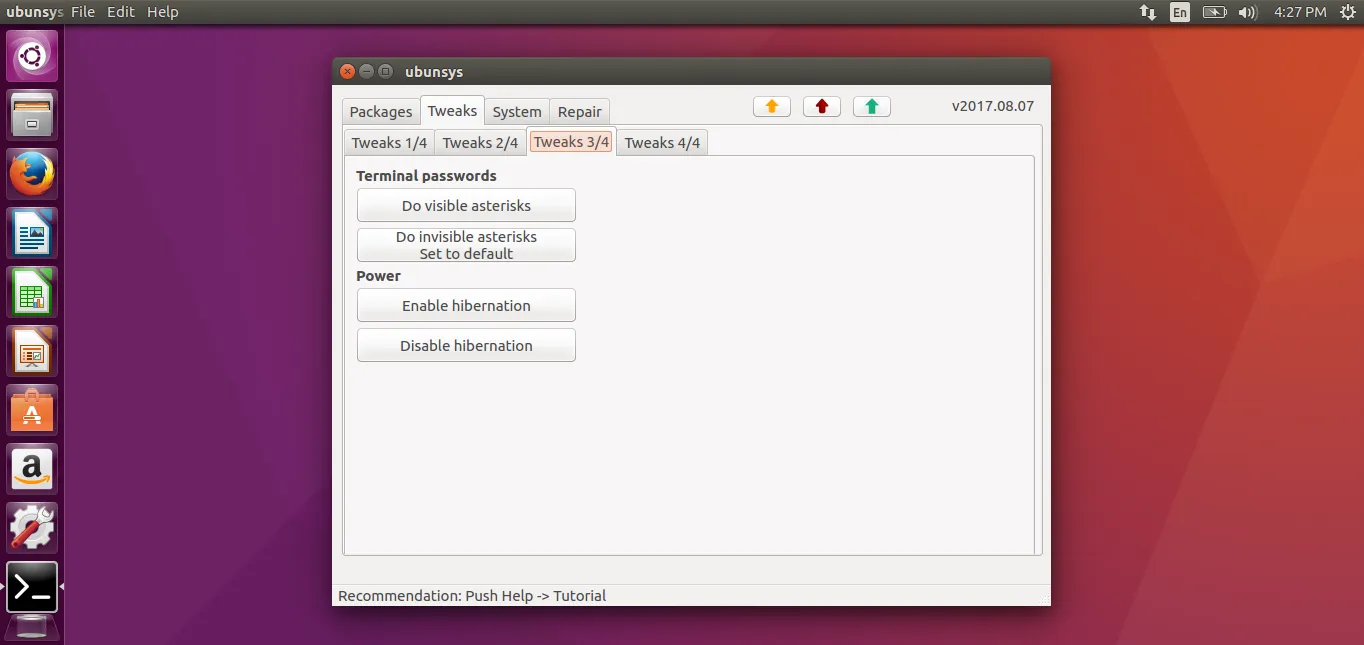Select the Tweaks 1/4 subtab
Image resolution: width=1364 pixels, height=645 pixels.
tap(389, 143)
